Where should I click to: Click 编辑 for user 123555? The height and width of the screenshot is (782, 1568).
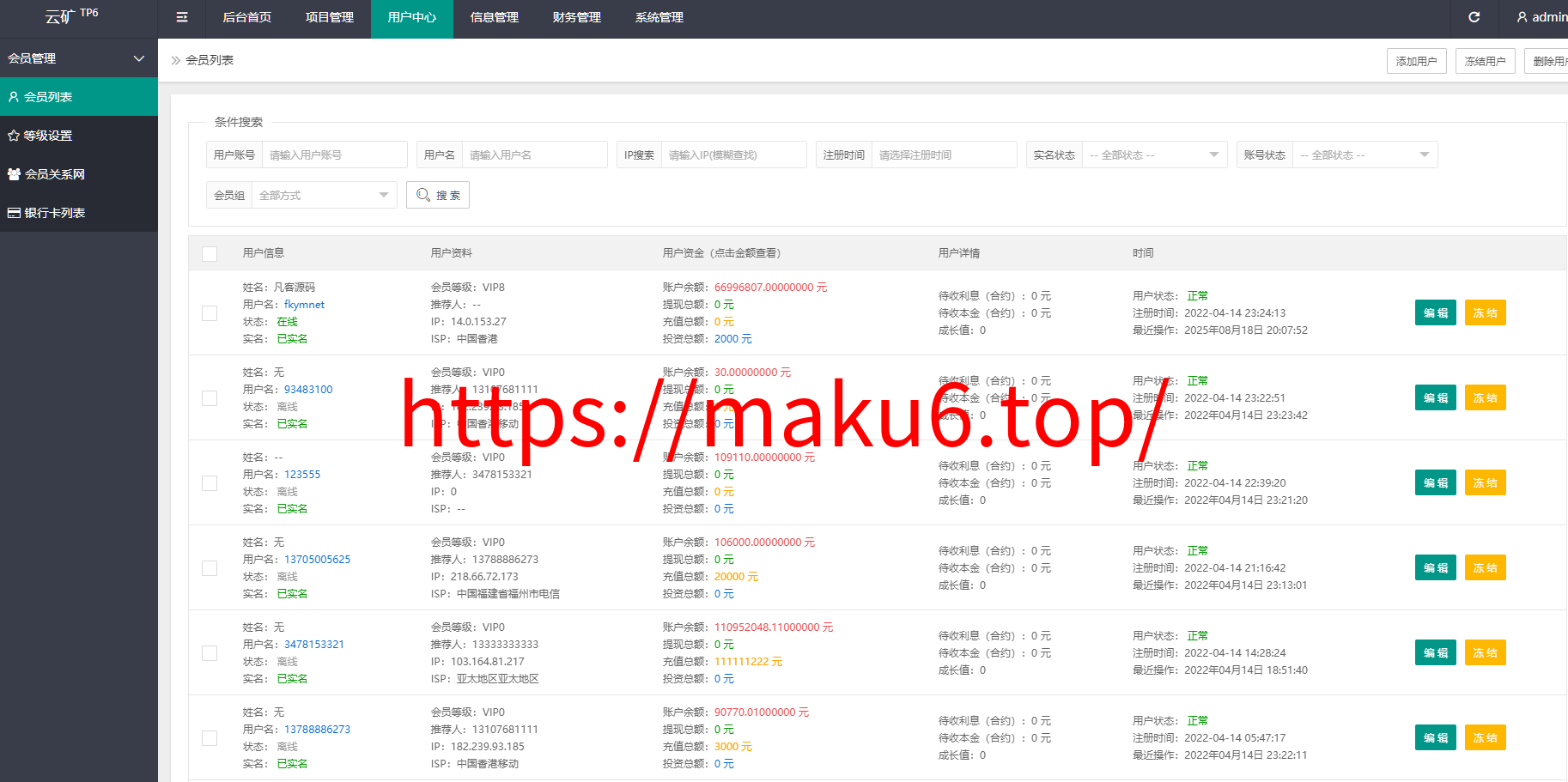[1436, 482]
